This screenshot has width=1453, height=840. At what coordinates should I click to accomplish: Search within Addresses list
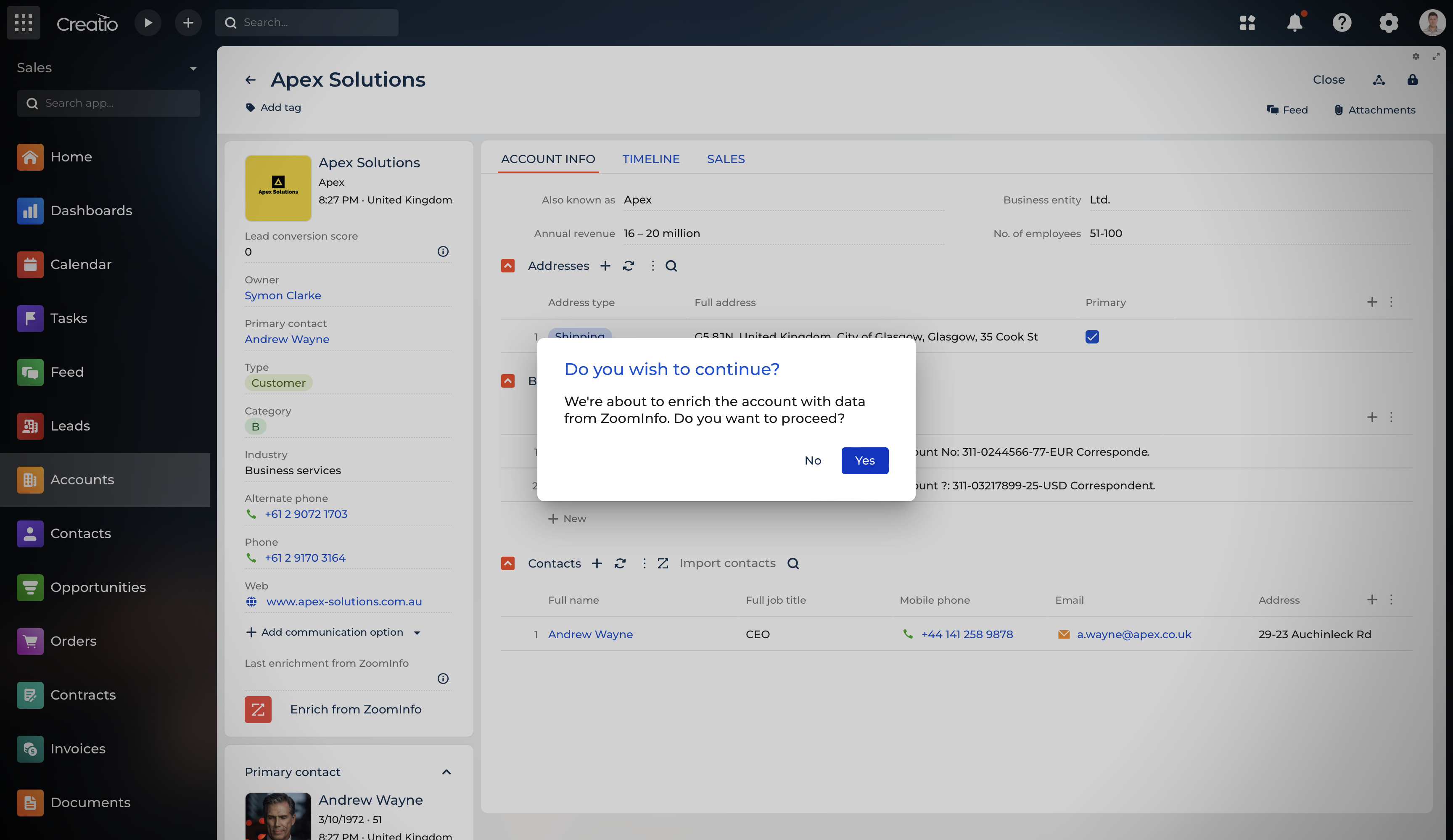click(671, 265)
